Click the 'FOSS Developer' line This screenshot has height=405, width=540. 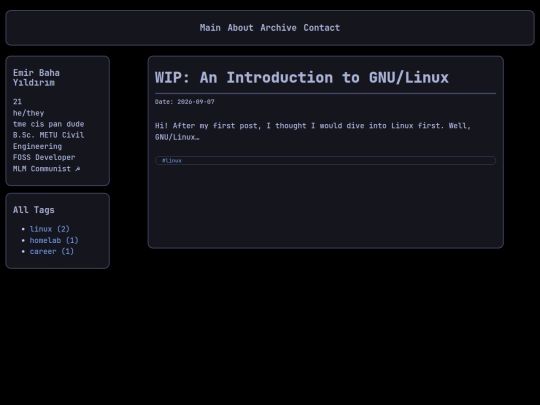tap(44, 157)
